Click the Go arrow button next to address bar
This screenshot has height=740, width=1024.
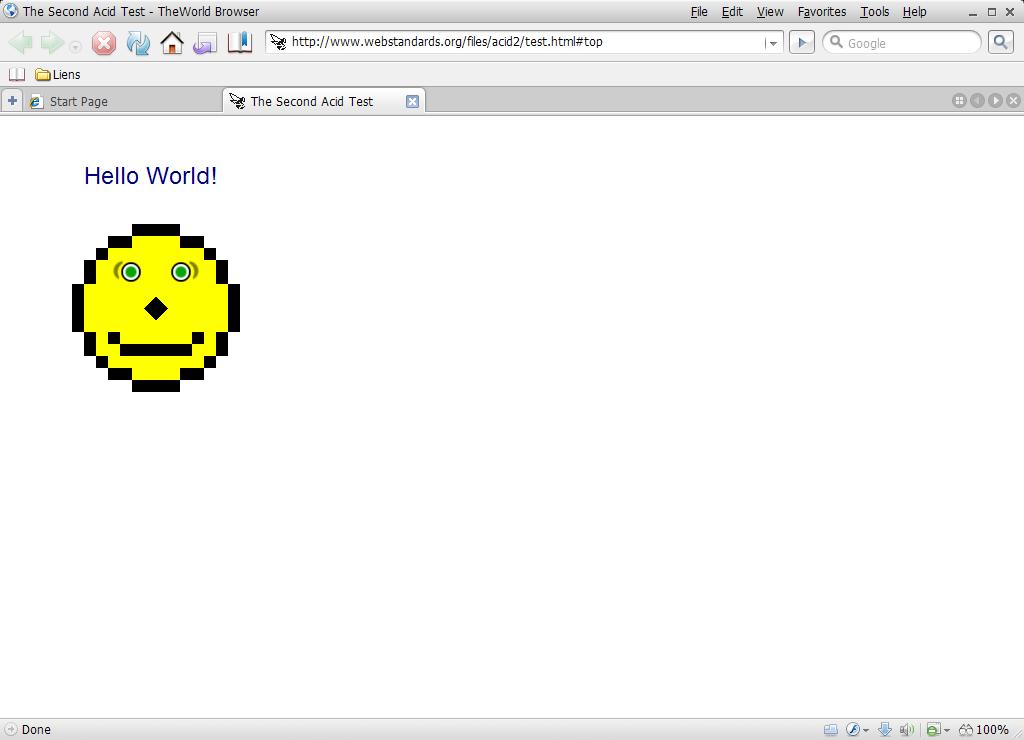(x=802, y=43)
